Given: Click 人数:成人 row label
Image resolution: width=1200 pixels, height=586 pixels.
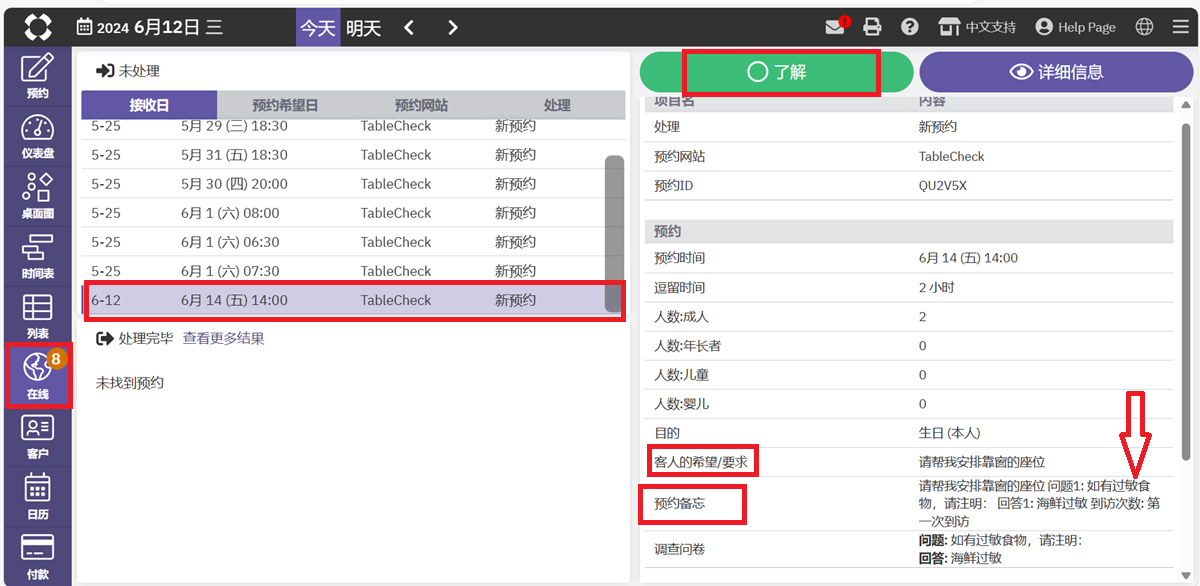Looking at the screenshot, I should pyautogui.click(x=681, y=316).
